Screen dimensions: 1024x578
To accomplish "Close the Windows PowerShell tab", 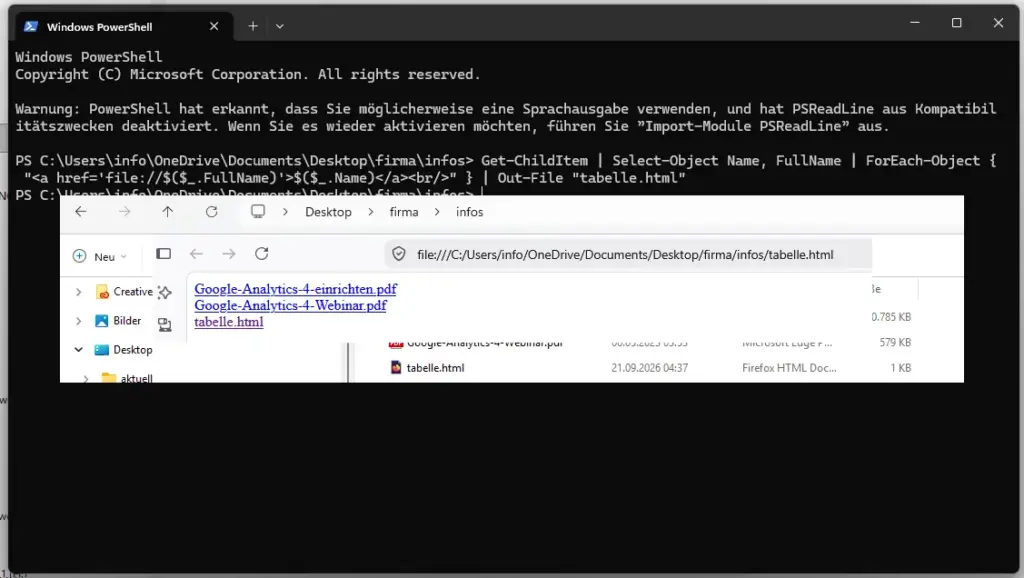I will tap(214, 27).
